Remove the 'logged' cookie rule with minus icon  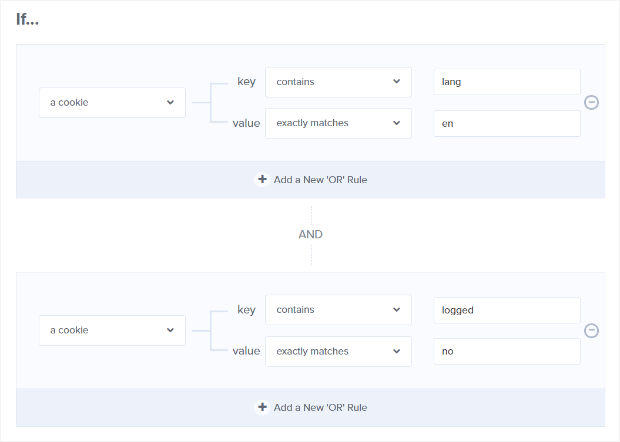pos(591,331)
